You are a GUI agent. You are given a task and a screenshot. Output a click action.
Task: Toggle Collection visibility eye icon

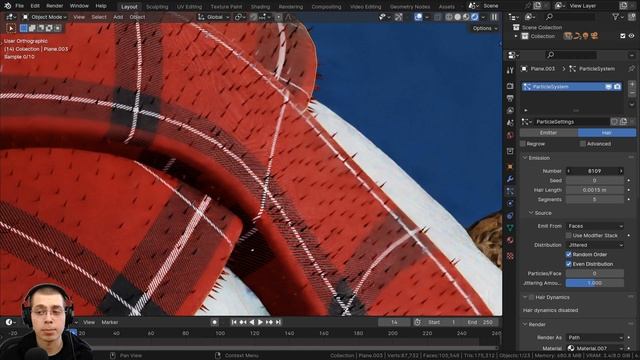(x=631, y=36)
